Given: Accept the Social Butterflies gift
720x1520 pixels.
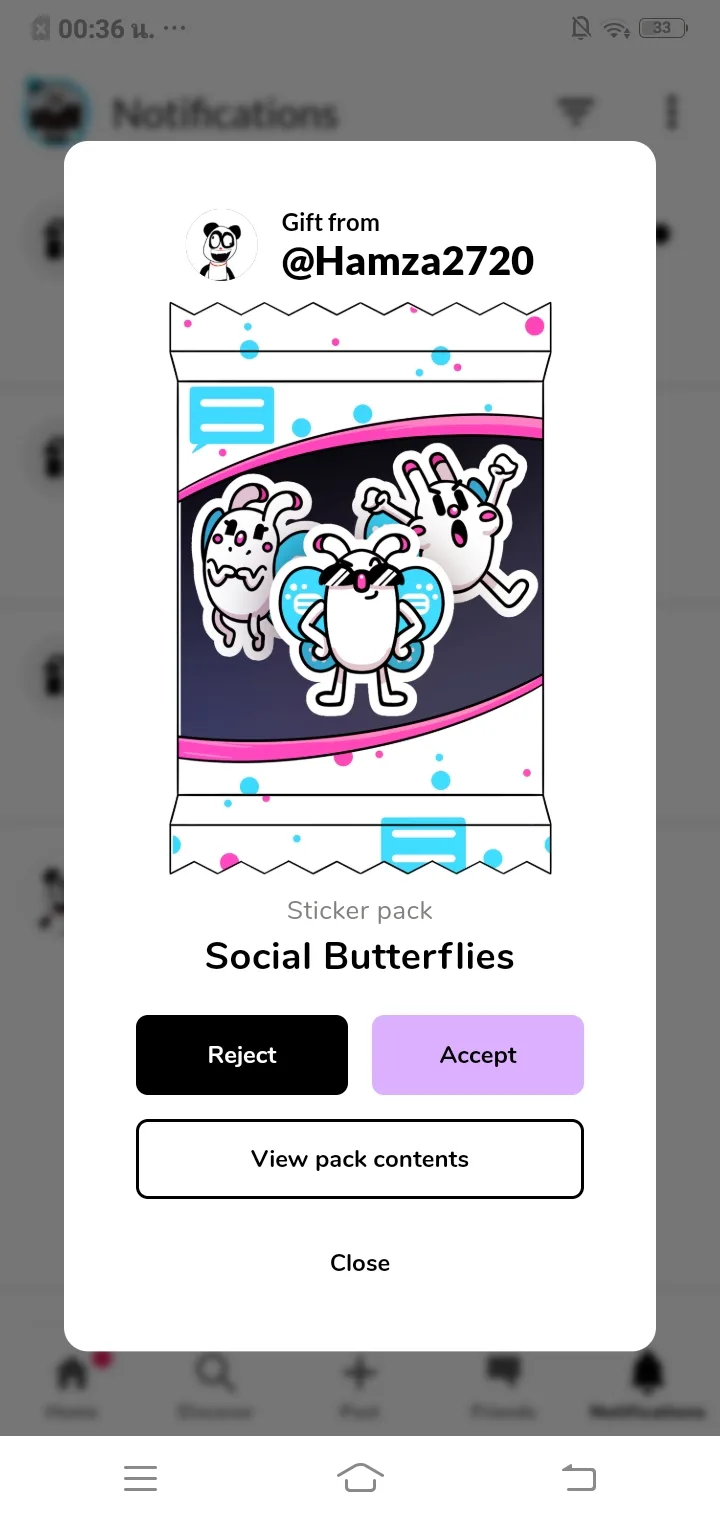Looking at the screenshot, I should pyautogui.click(x=478, y=1055).
